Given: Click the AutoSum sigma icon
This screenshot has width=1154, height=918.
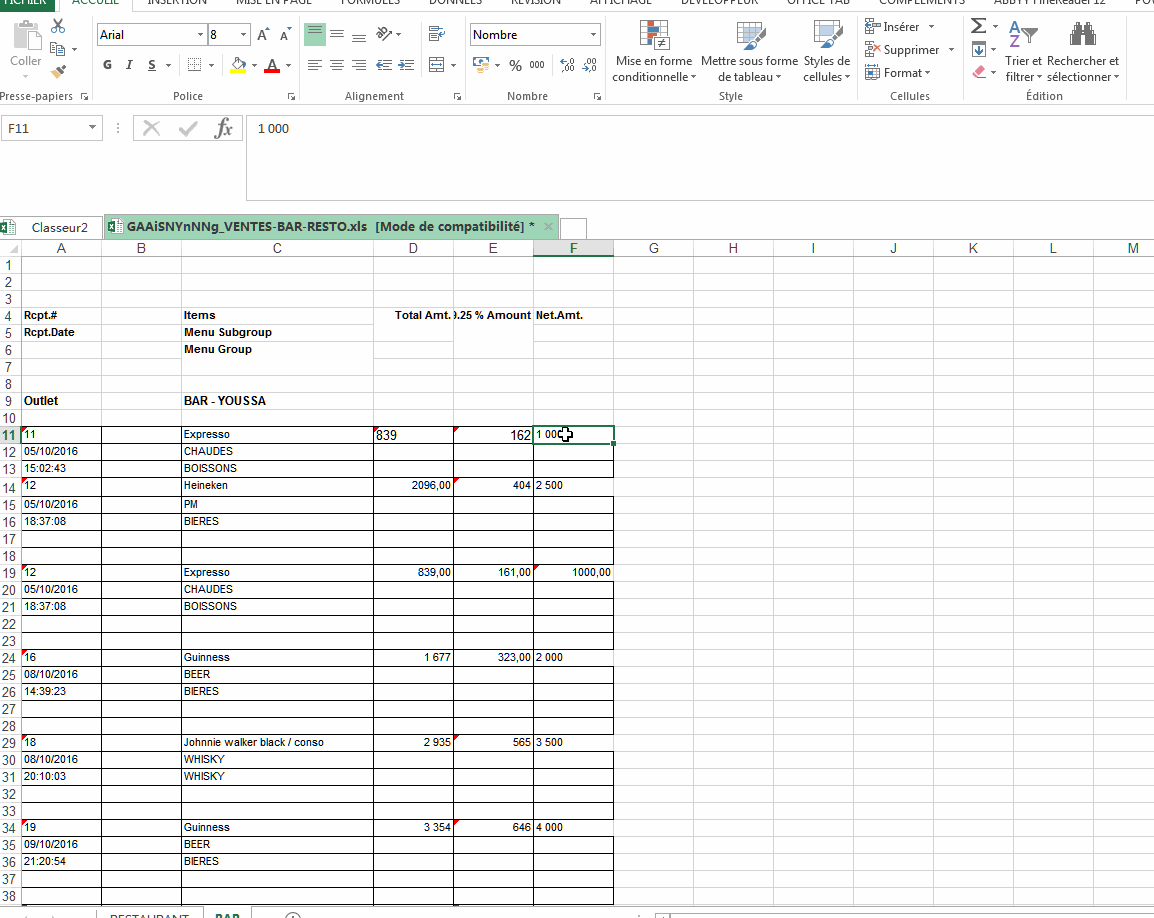Looking at the screenshot, I should [x=978, y=27].
